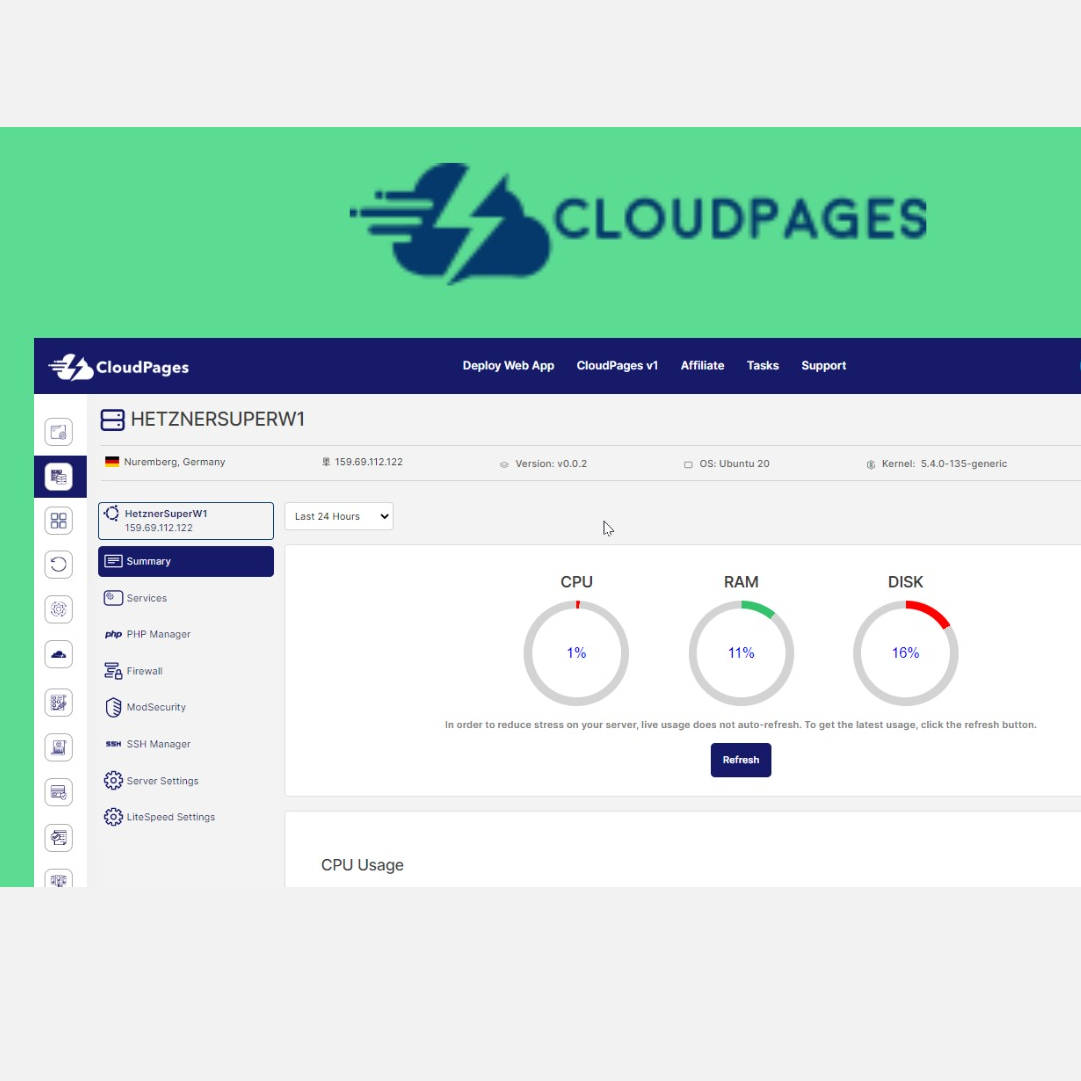Click the php logo icon
The image size is (1081, 1081).
[x=113, y=634]
